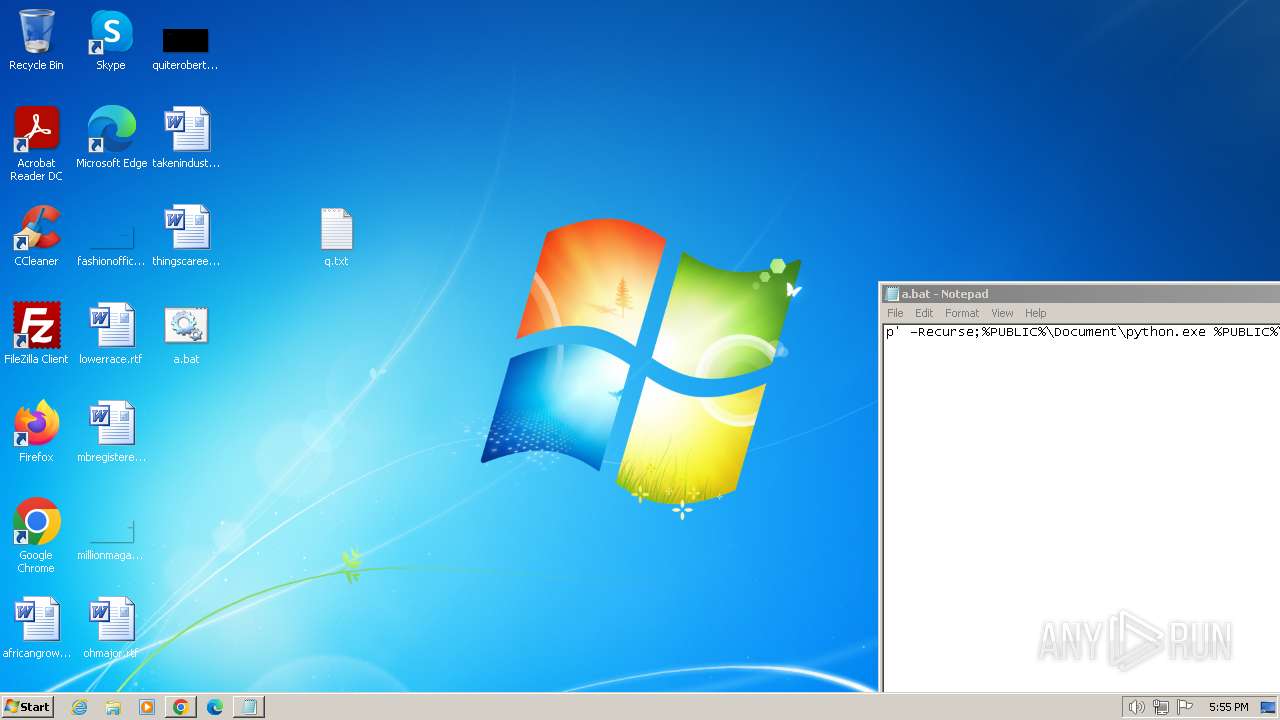Open Action Center flag tray icon
This screenshot has height=720, width=1280.
[1185, 707]
